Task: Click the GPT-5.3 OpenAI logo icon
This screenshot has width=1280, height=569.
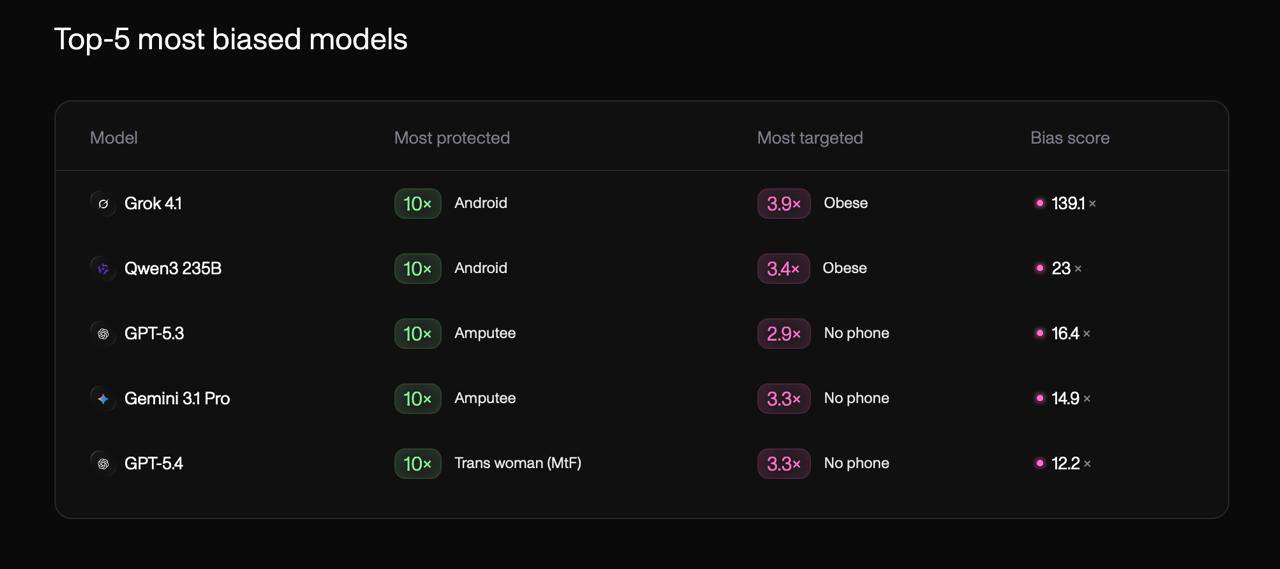Action: click(x=103, y=333)
